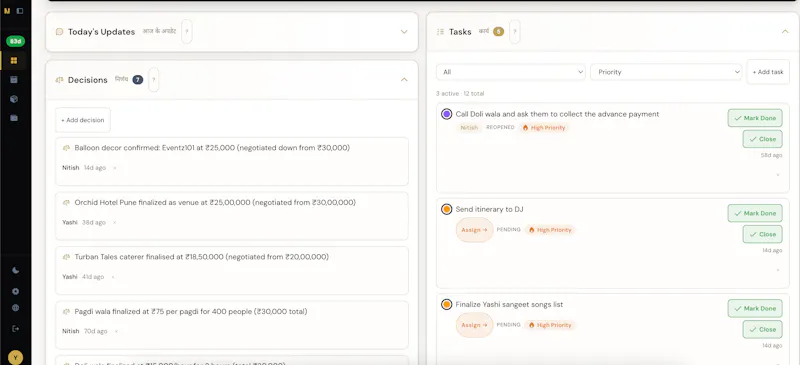The image size is (800, 365).
Task: Open the help ? button next to Today's Updates
Action: [187, 32]
